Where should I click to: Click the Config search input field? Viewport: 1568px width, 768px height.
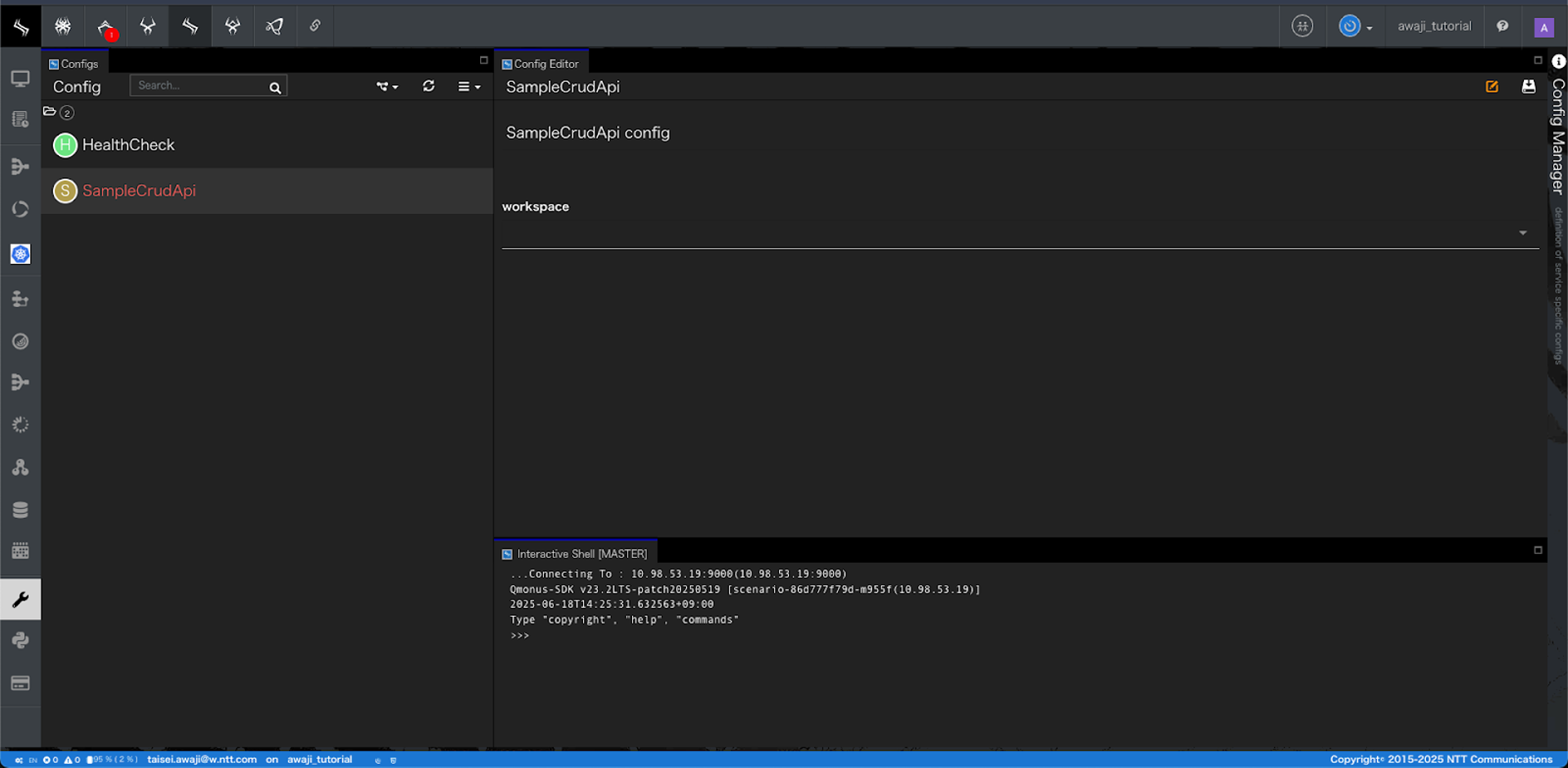[x=200, y=86]
